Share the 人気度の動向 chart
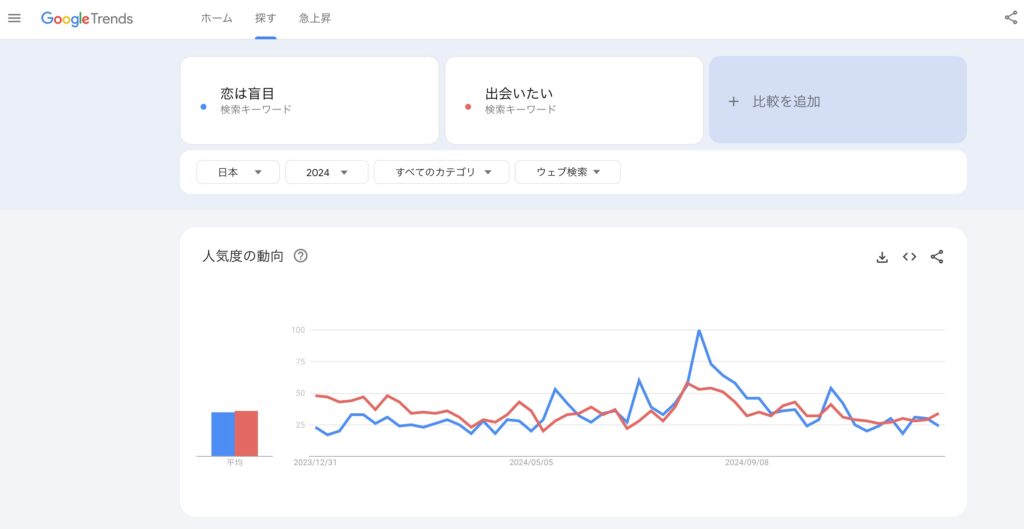Screen dimensions: 1024x529 [937, 257]
